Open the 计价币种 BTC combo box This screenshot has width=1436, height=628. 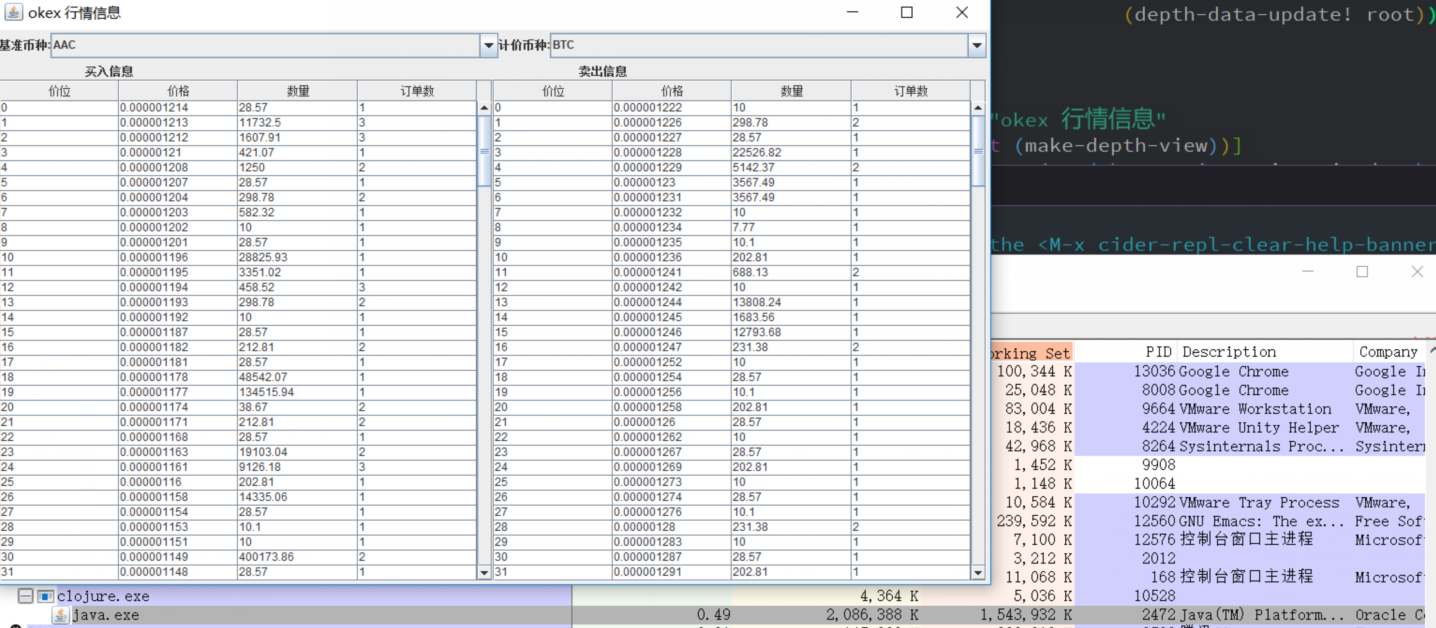(x=768, y=45)
